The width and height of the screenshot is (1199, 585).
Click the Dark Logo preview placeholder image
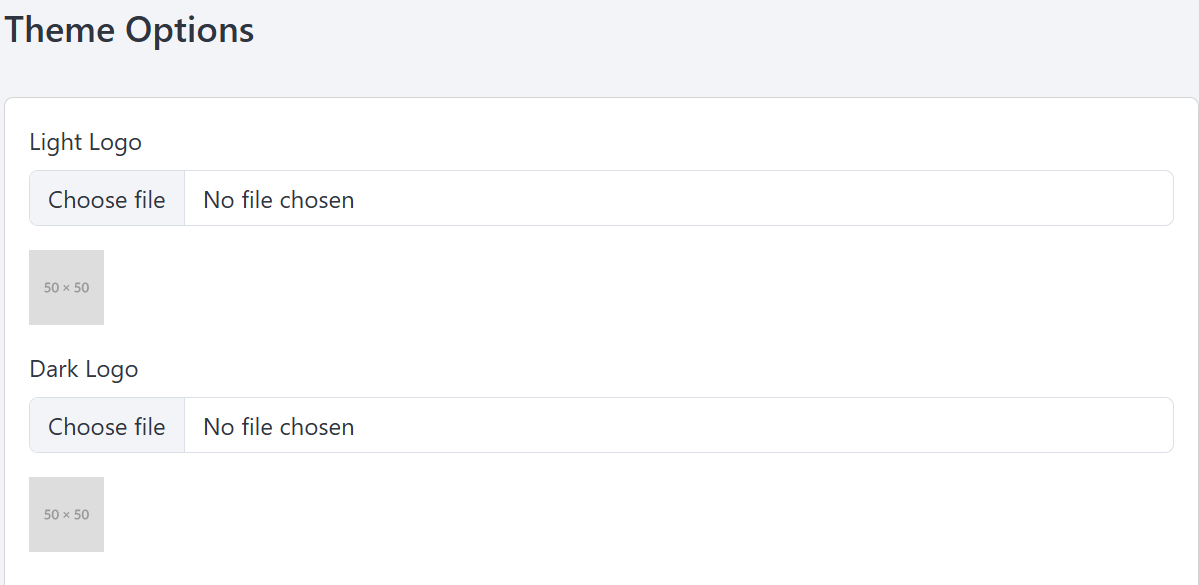click(x=67, y=515)
